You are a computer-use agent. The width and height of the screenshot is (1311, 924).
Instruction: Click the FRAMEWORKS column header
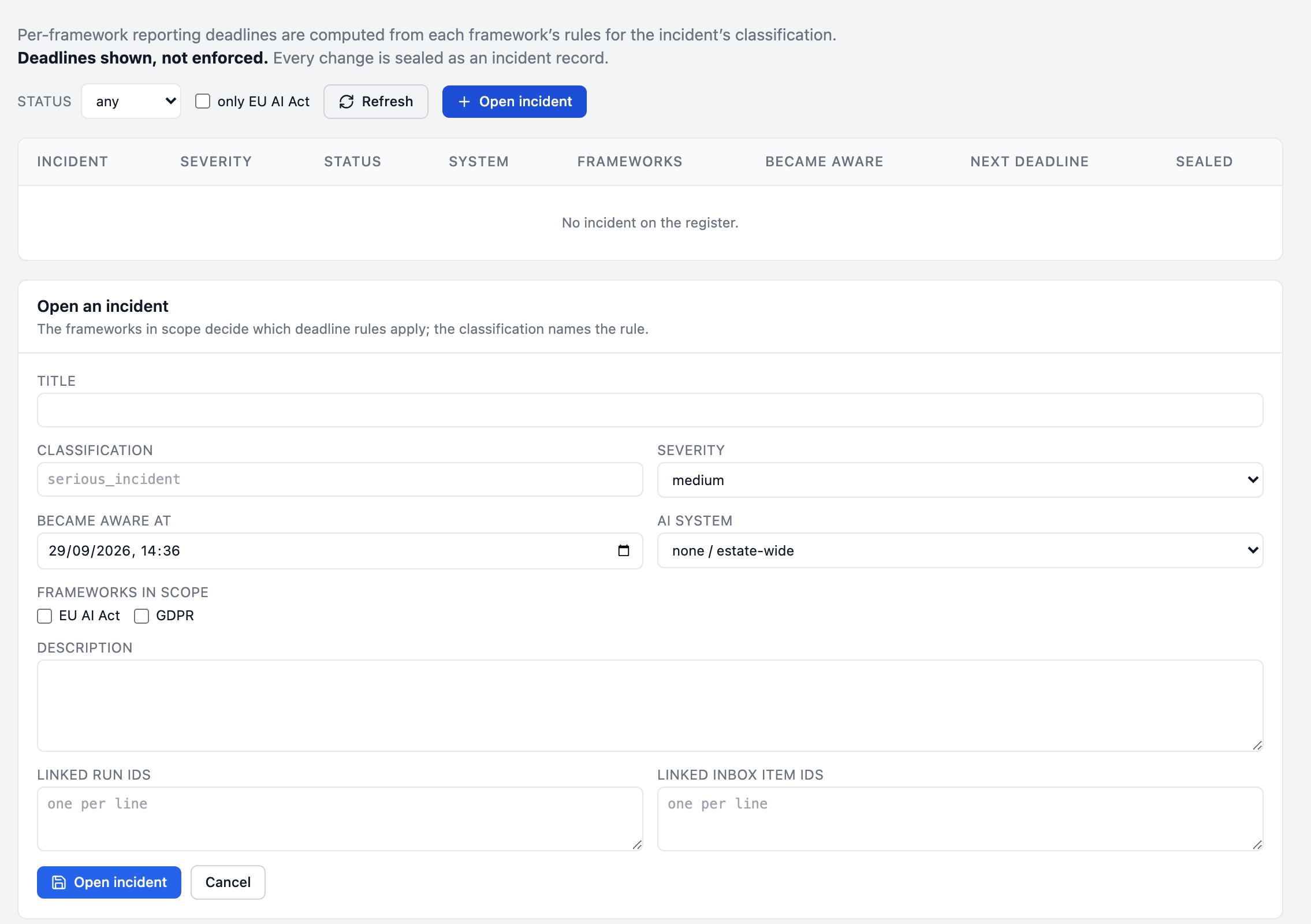(630, 162)
